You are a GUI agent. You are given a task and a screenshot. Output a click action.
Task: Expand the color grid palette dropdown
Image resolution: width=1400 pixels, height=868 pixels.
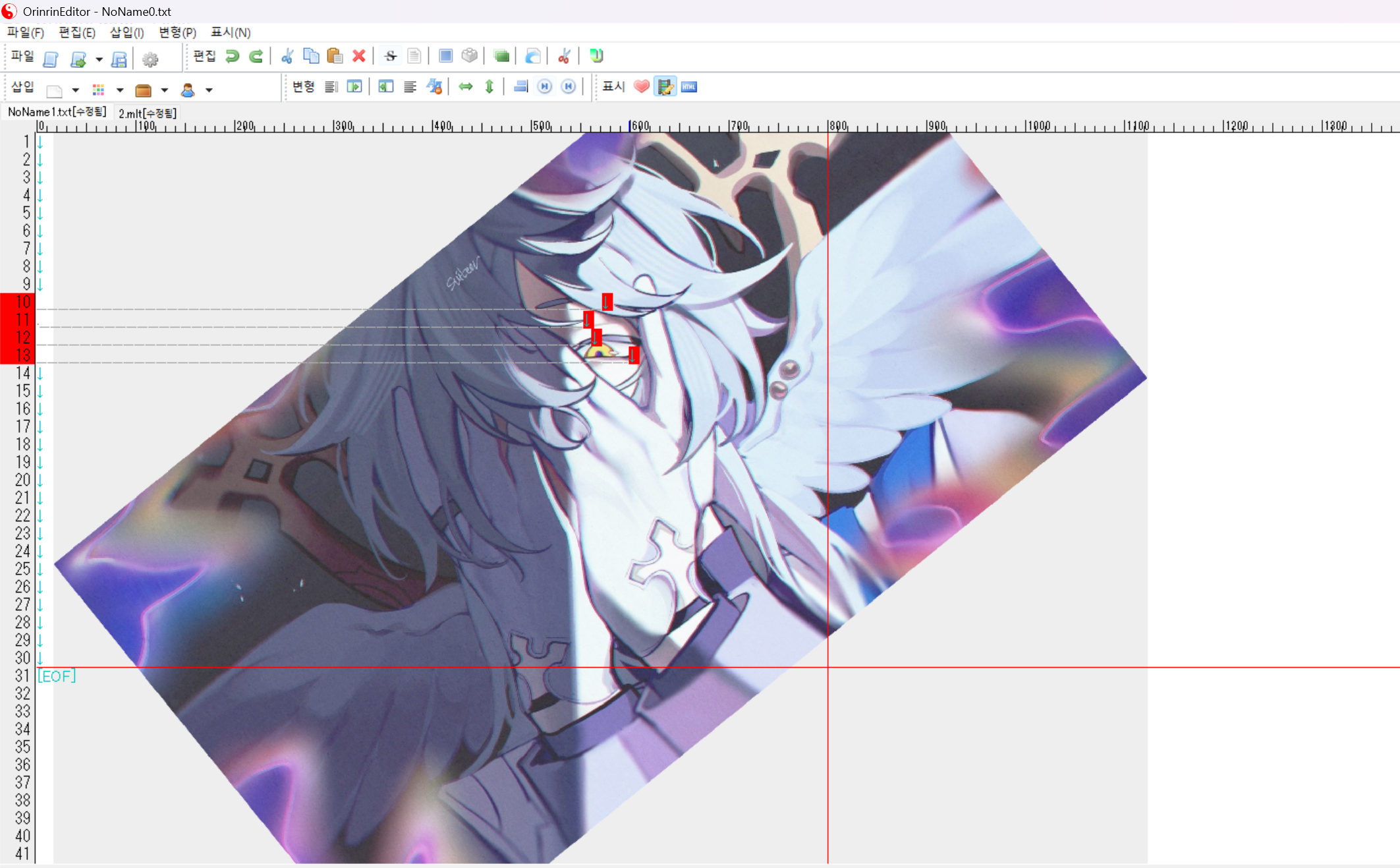[x=120, y=90]
